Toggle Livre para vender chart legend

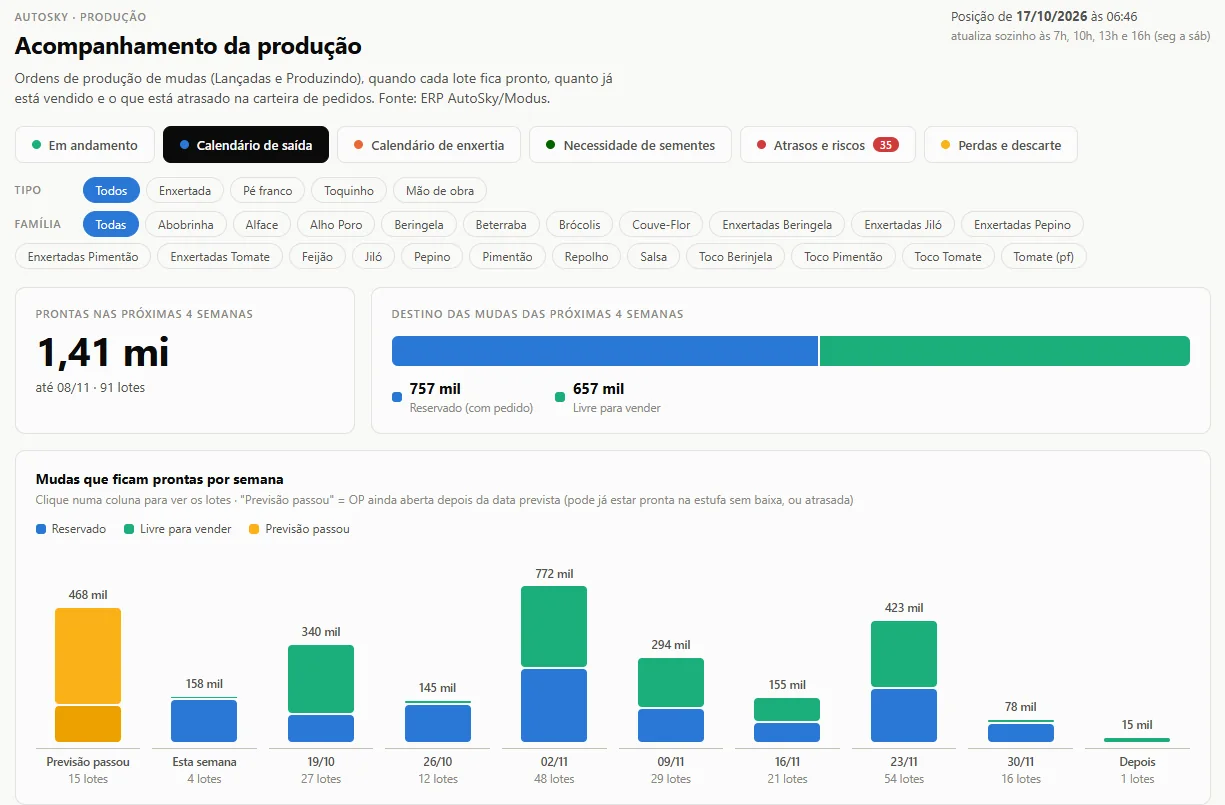click(x=177, y=529)
